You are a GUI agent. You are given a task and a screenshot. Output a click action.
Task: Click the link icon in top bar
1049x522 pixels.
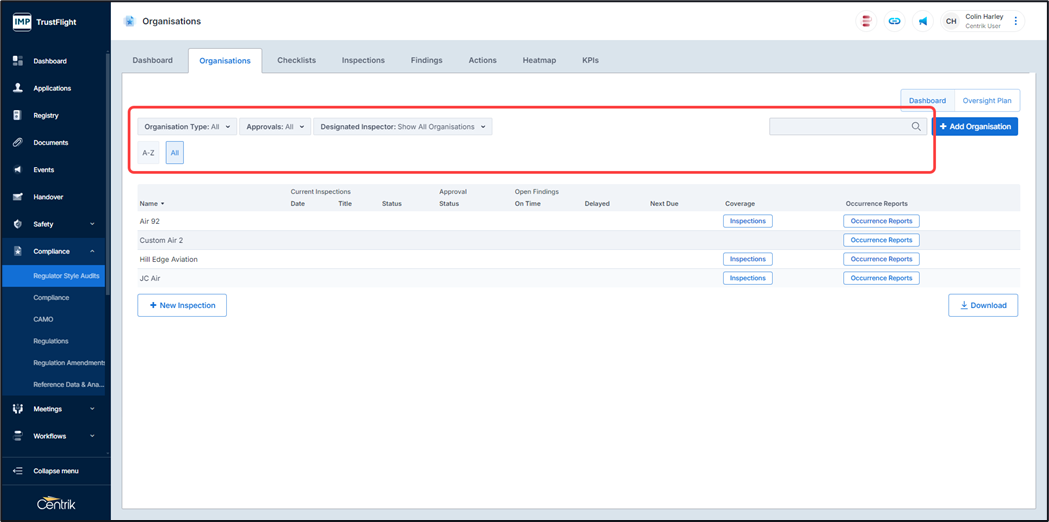[x=894, y=21]
